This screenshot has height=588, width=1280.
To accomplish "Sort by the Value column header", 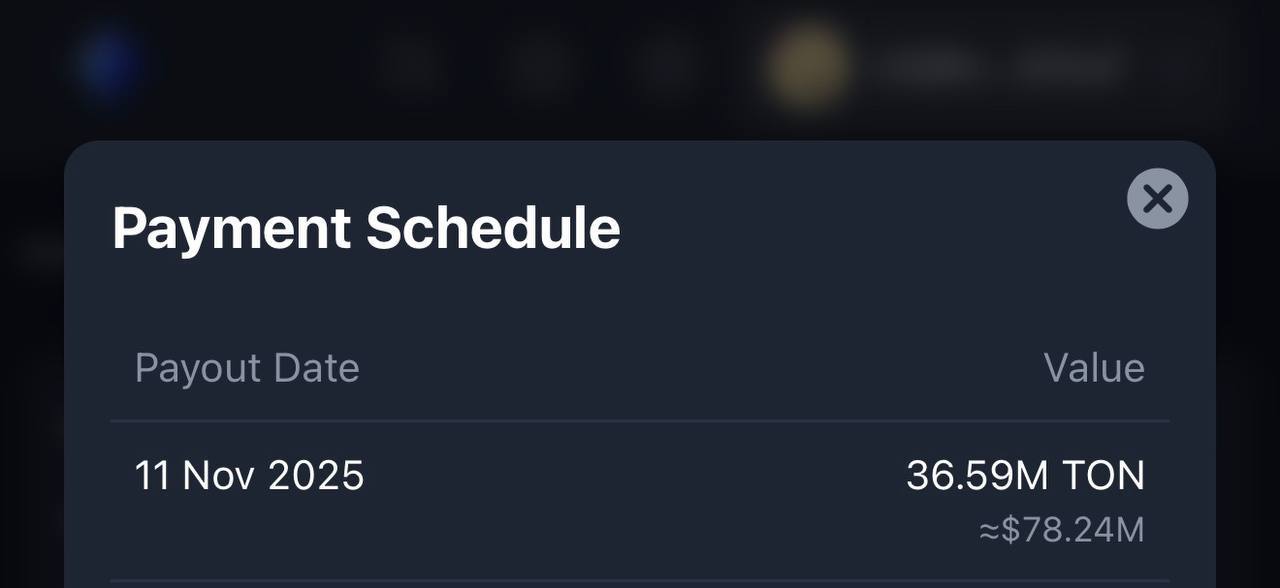I will point(1094,368).
